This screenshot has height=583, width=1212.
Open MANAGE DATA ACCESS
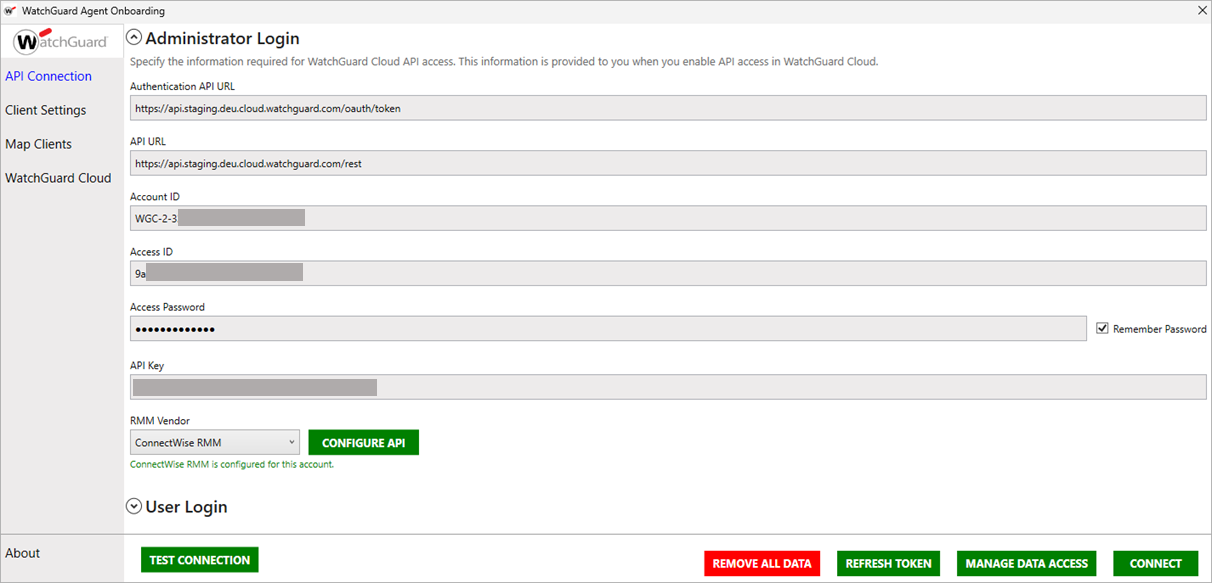point(1026,563)
